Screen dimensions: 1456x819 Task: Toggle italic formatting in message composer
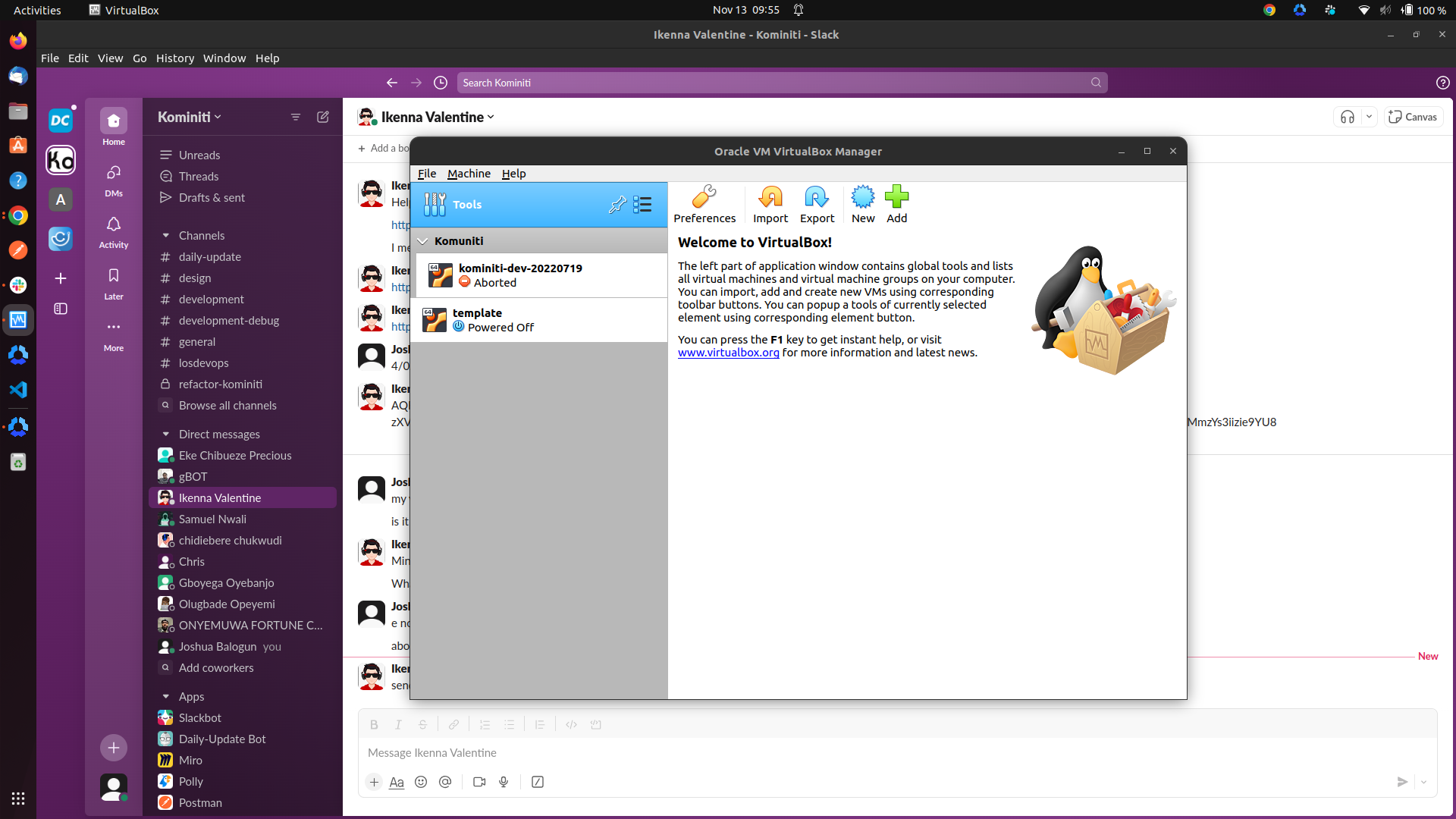tap(398, 725)
